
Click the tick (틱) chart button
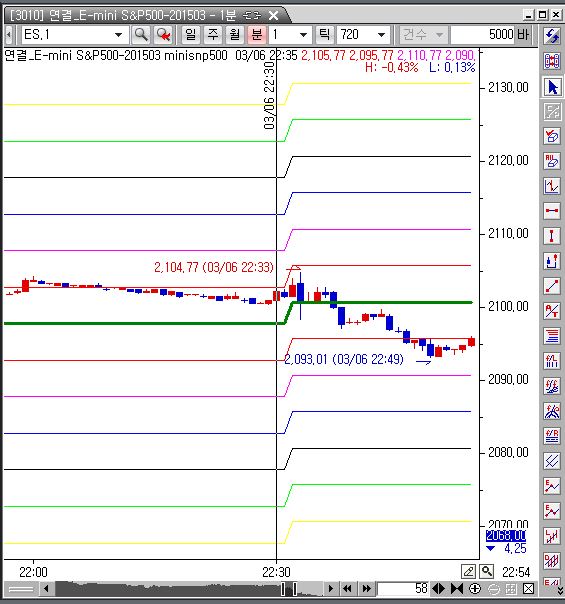[325, 35]
